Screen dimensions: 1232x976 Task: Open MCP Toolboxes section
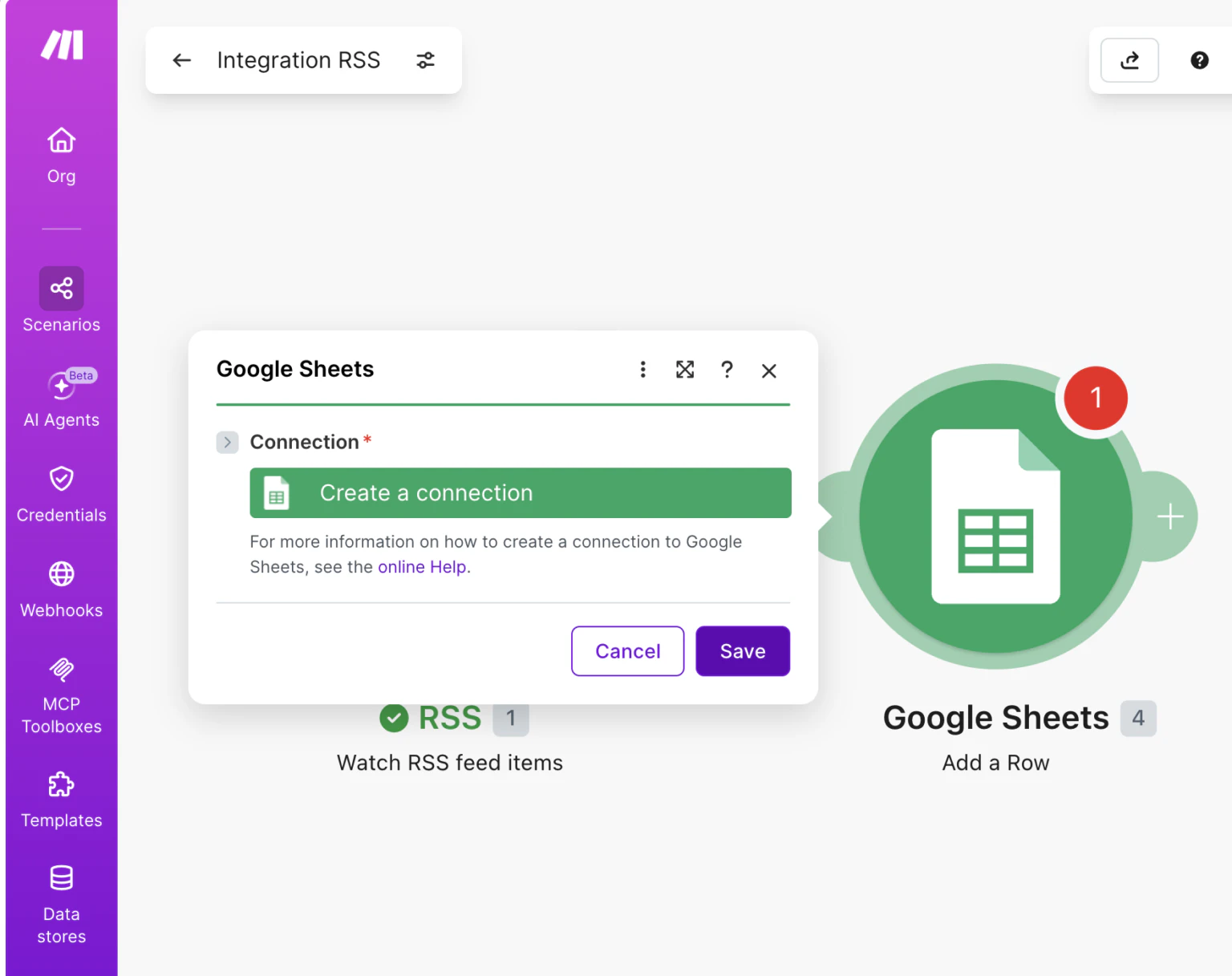pos(61,695)
